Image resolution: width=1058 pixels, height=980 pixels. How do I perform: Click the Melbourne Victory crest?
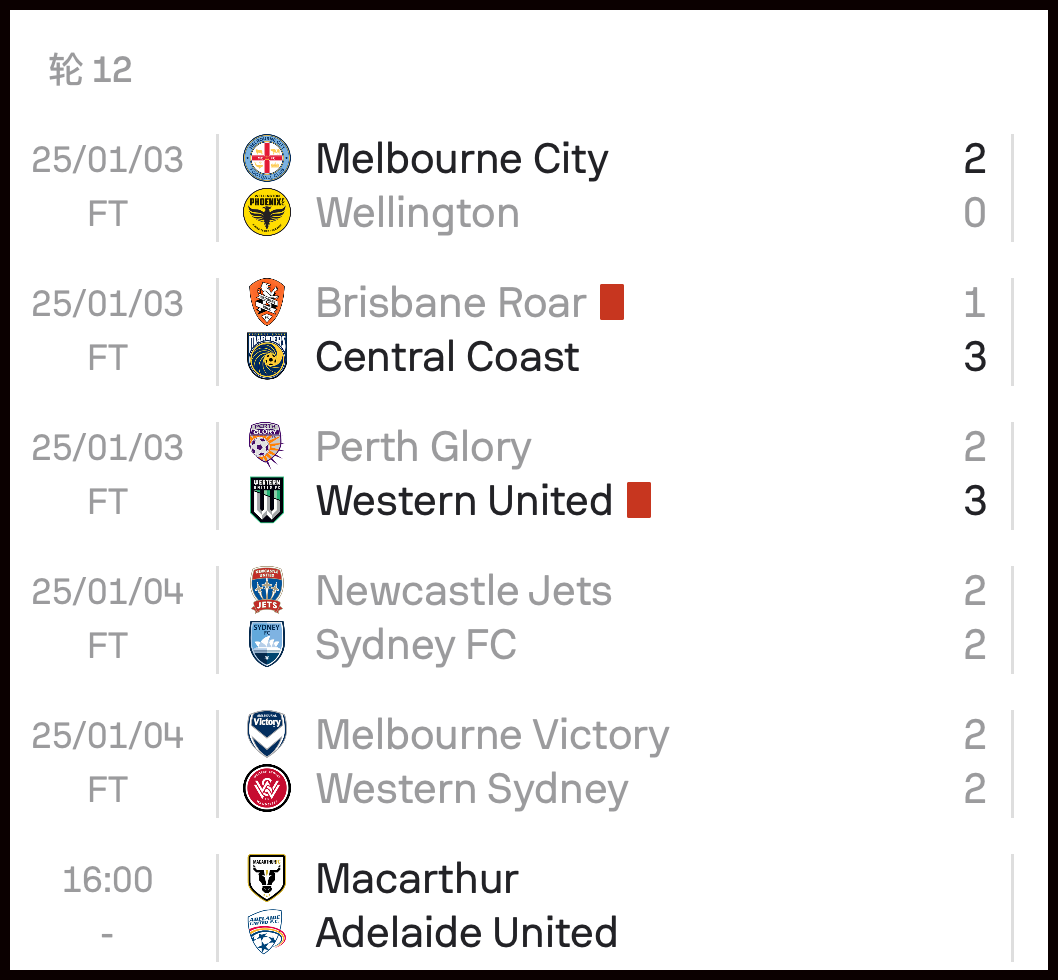coord(267,734)
